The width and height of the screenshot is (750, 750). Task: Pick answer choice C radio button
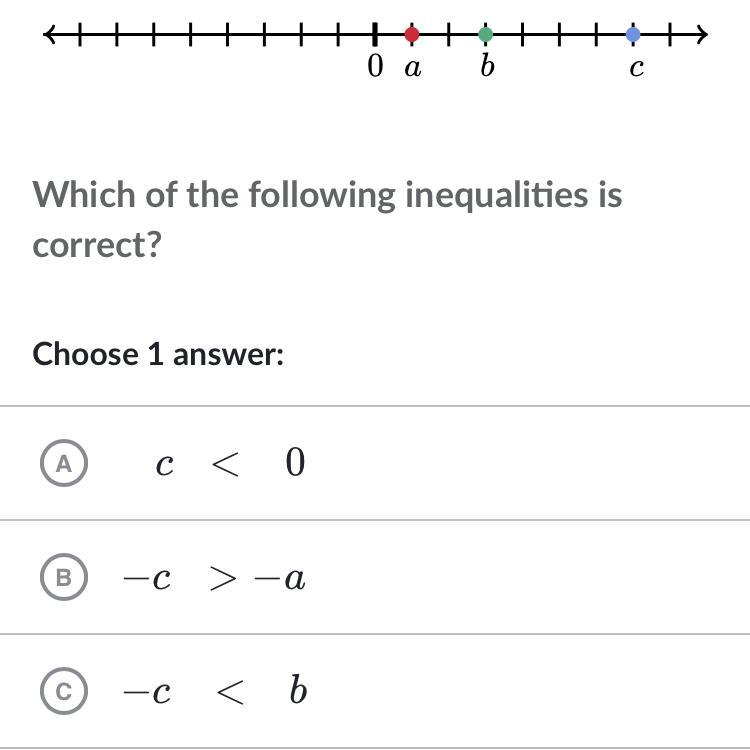click(x=65, y=691)
